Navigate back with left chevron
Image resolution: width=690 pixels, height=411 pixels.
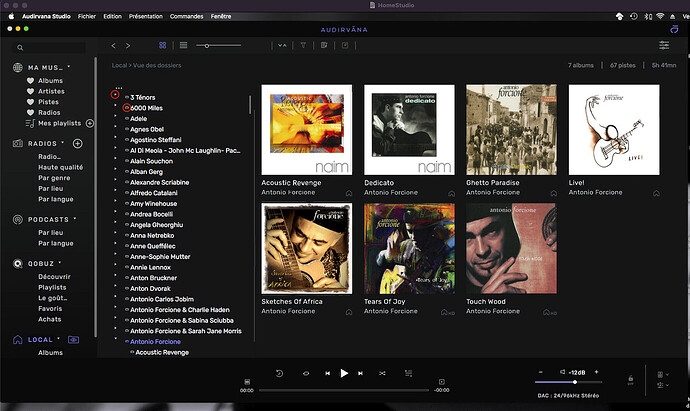tap(114, 45)
